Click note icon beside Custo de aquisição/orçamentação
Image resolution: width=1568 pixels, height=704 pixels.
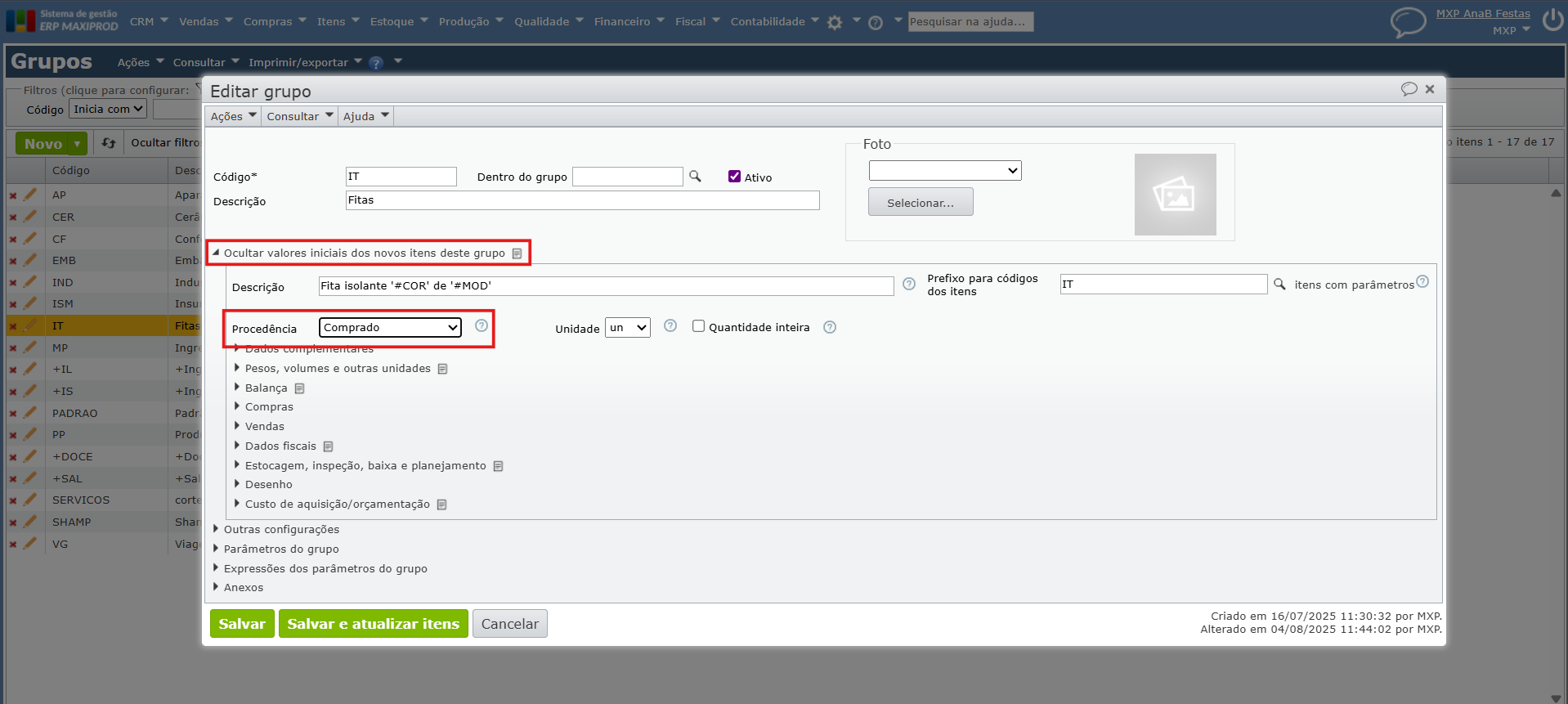click(x=442, y=504)
